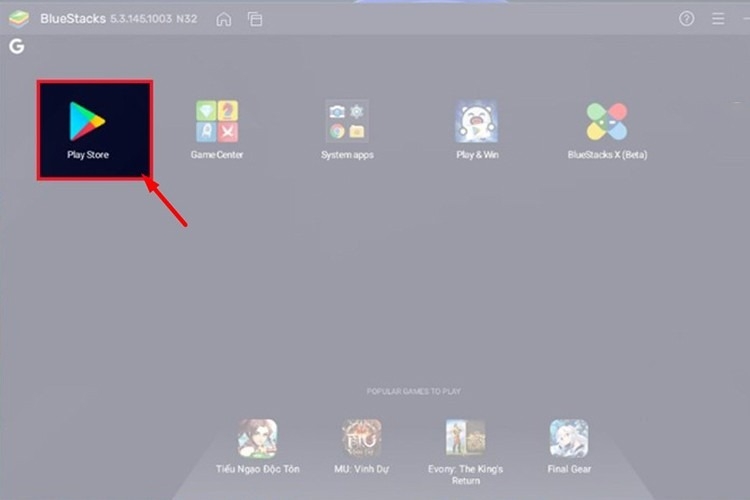This screenshot has height=500, width=750.
Task: Click the Final Gear label text
Action: pyautogui.click(x=569, y=469)
